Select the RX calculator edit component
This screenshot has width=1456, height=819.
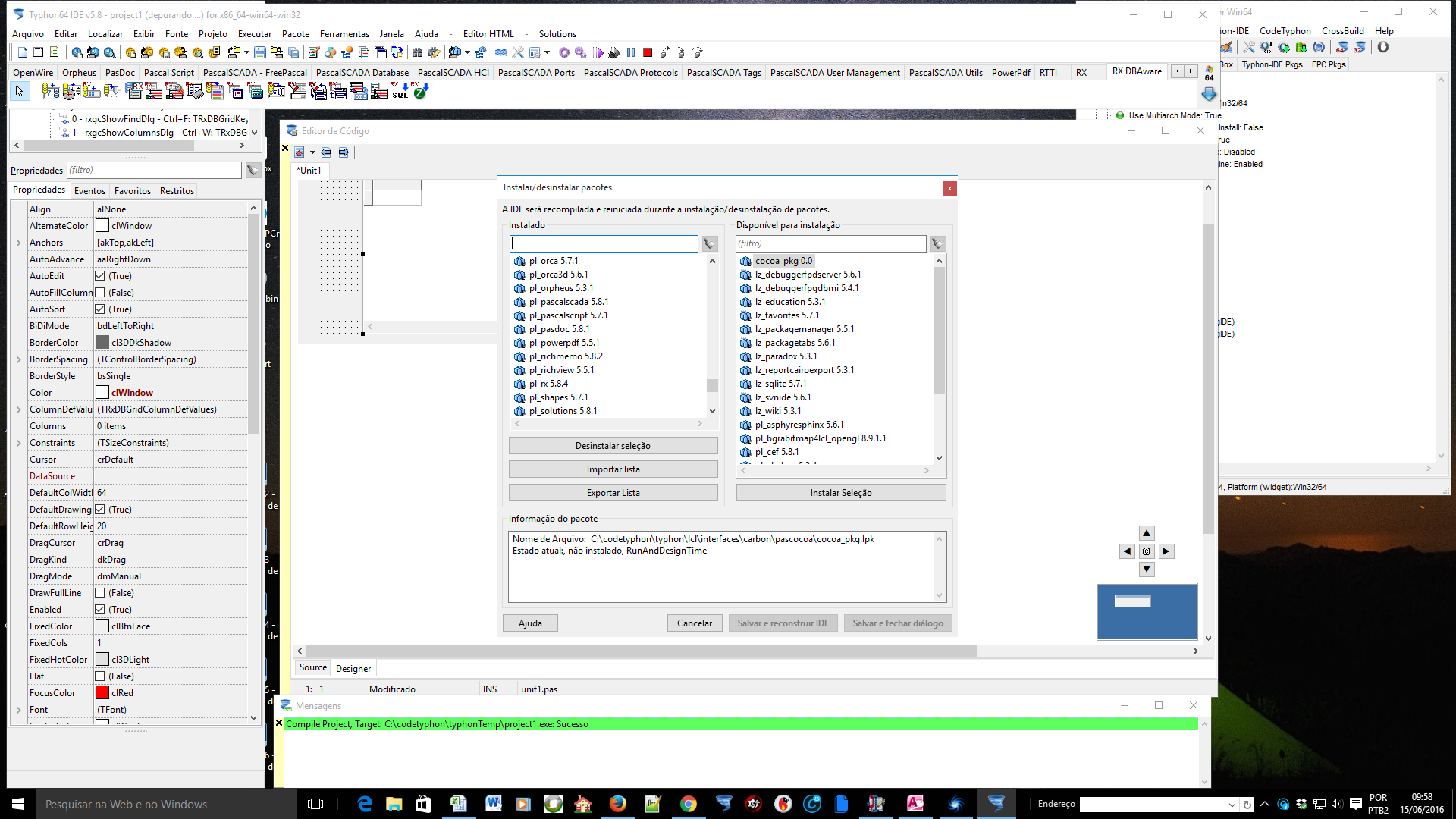point(256,91)
